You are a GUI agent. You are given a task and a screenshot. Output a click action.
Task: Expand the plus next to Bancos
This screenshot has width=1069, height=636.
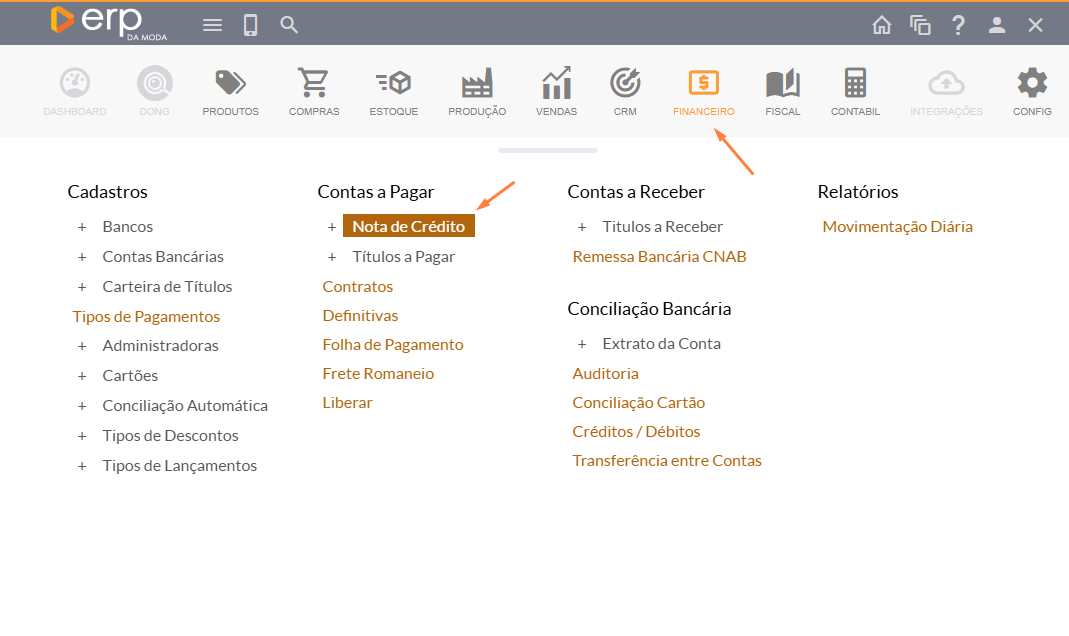point(82,227)
